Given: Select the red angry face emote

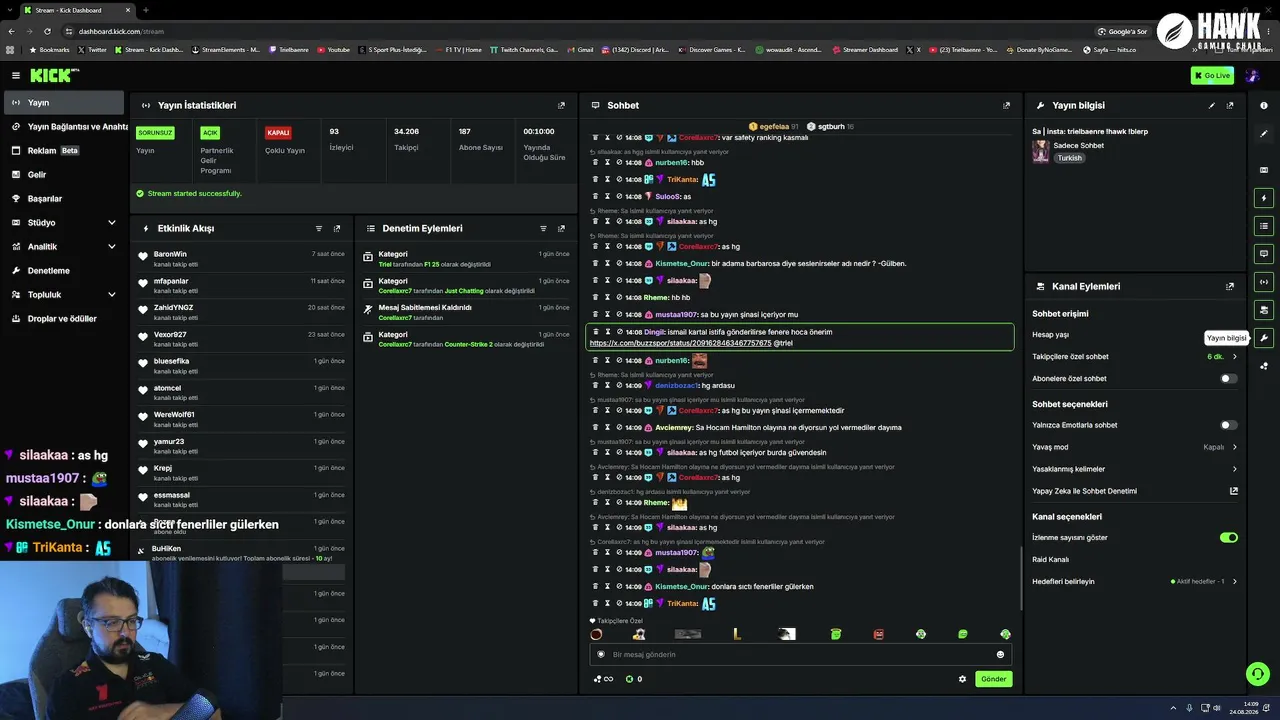Looking at the screenshot, I should point(879,634).
